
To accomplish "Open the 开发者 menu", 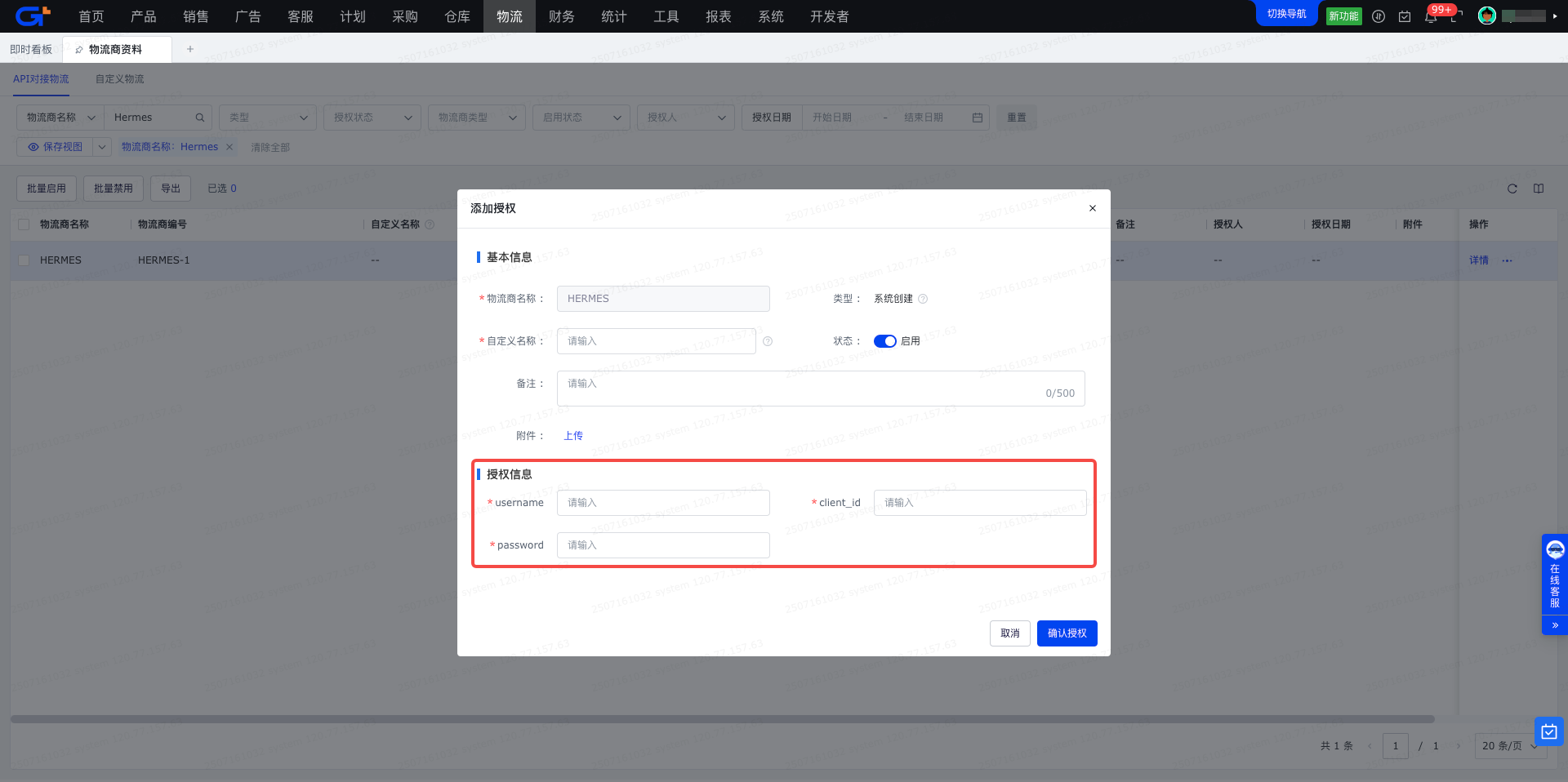I will (x=830, y=16).
